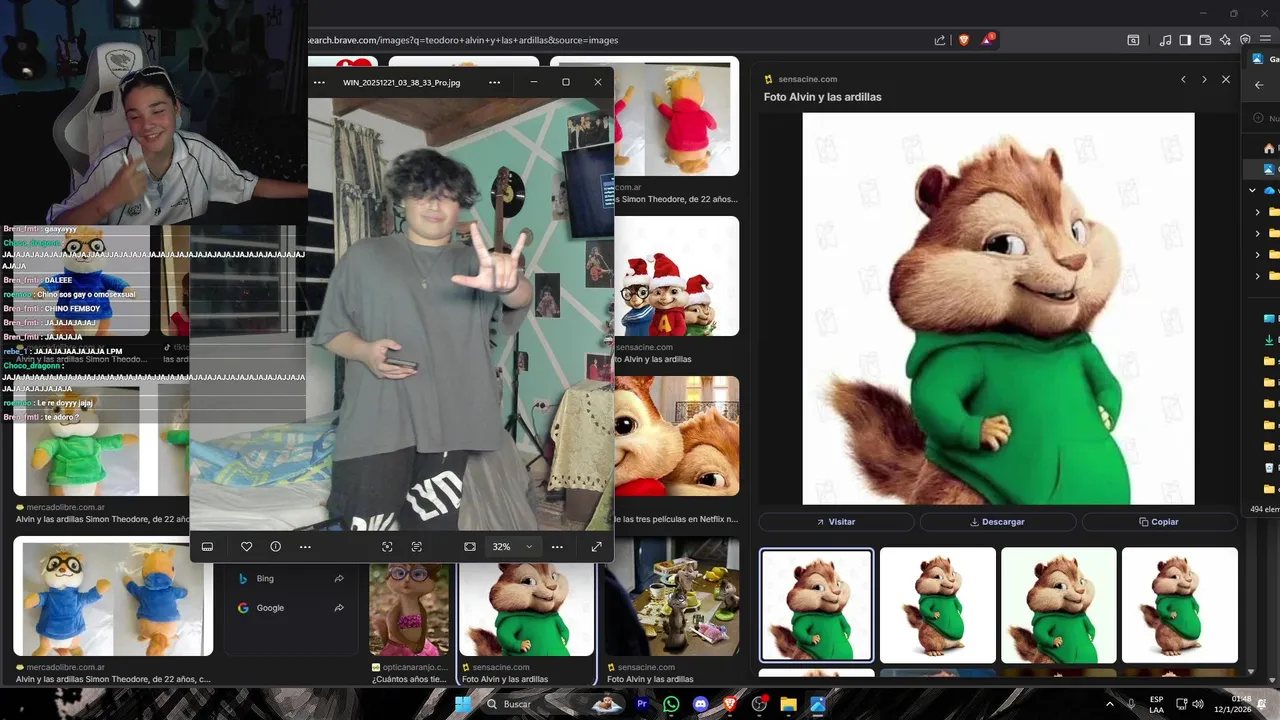
Task: Open the chipmunks with Santa hats image result
Action: point(676,277)
